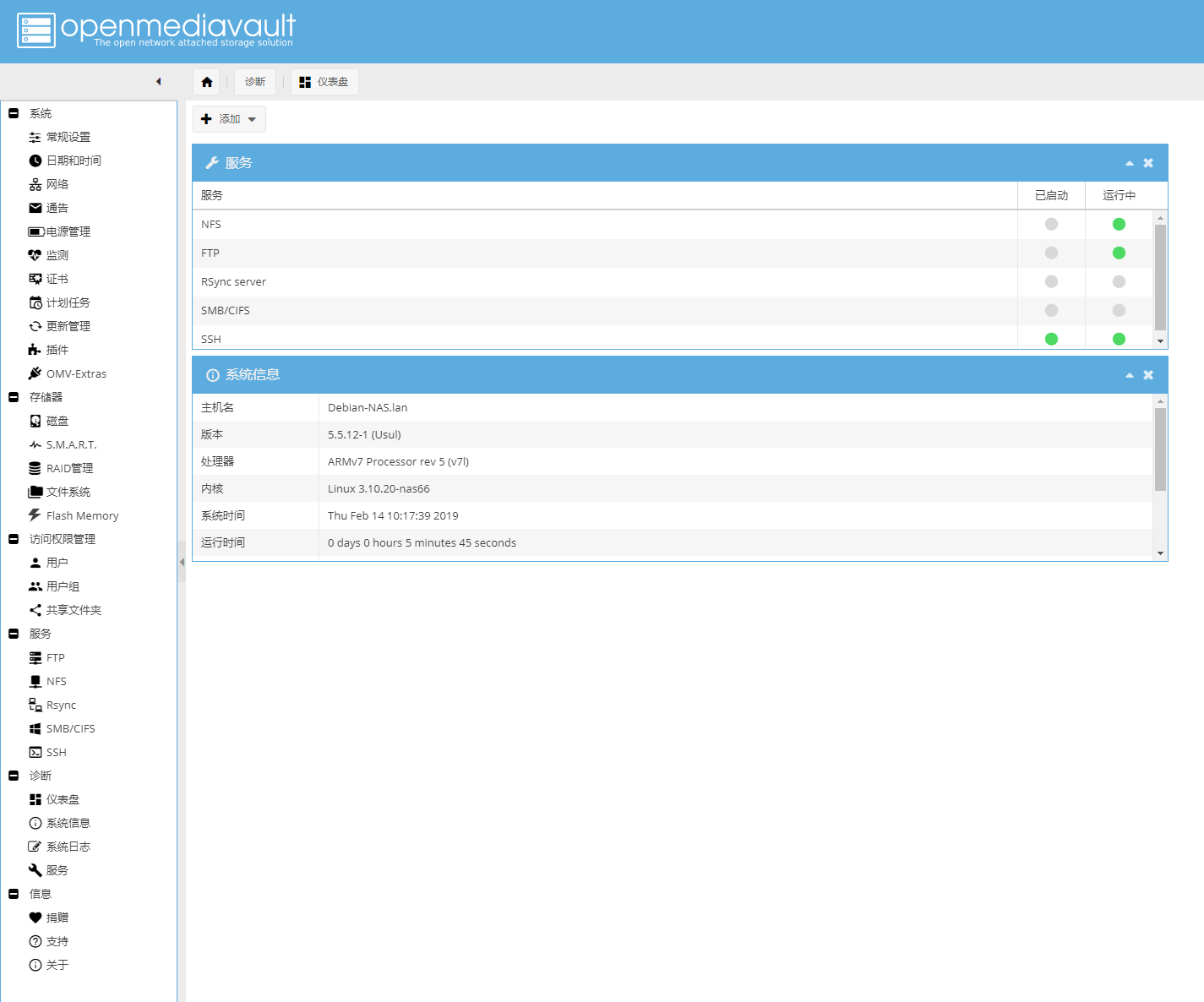Click the 监测 heartbeat icon
This screenshot has width=1204, height=1002.
[x=35, y=255]
